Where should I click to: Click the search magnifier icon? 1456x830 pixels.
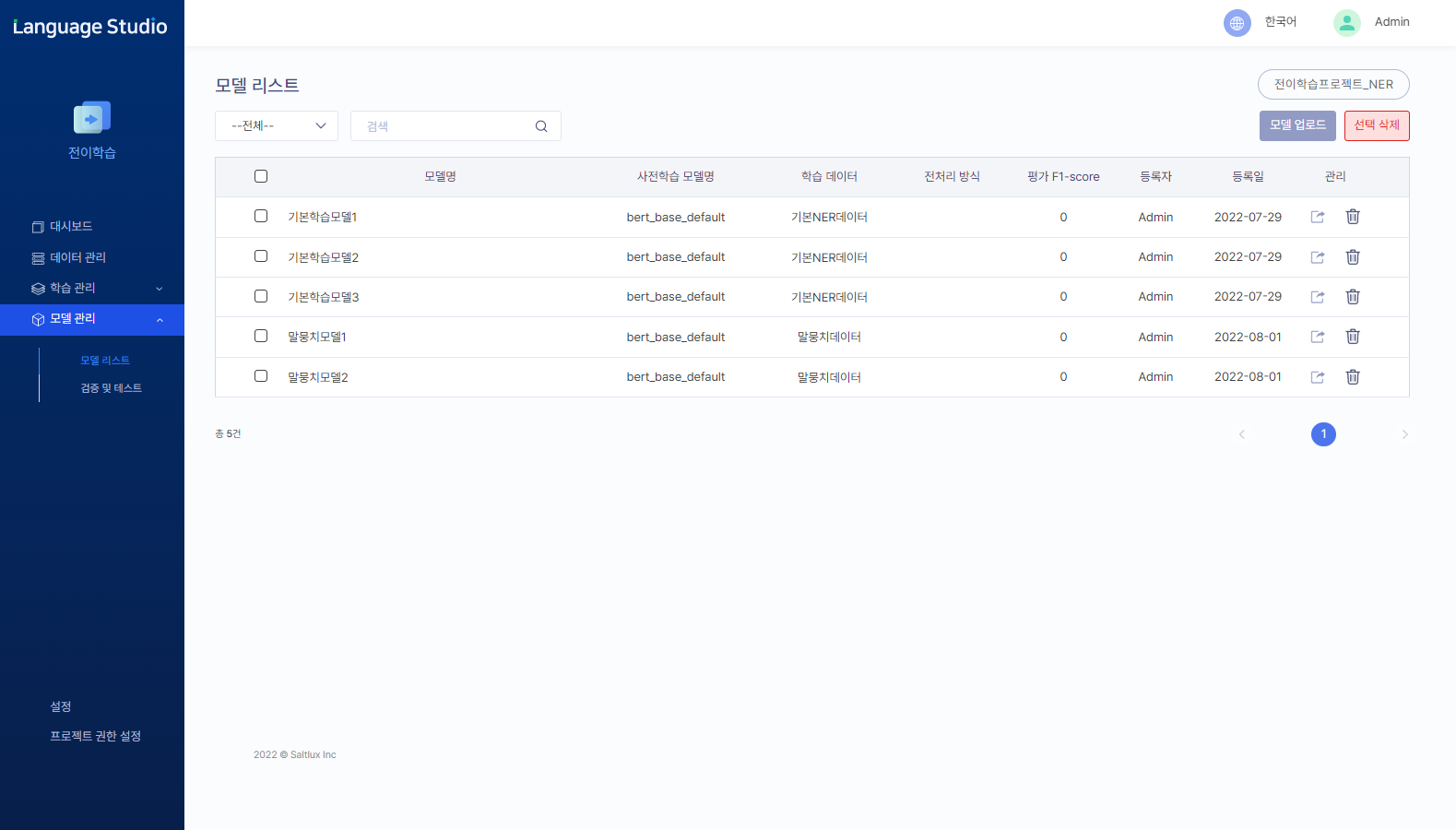tap(541, 126)
